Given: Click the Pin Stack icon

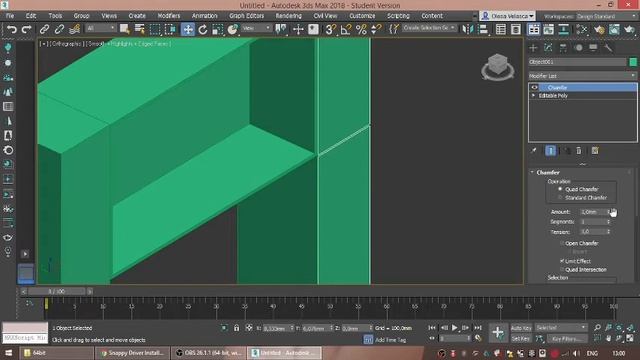Looking at the screenshot, I should pos(533,151).
